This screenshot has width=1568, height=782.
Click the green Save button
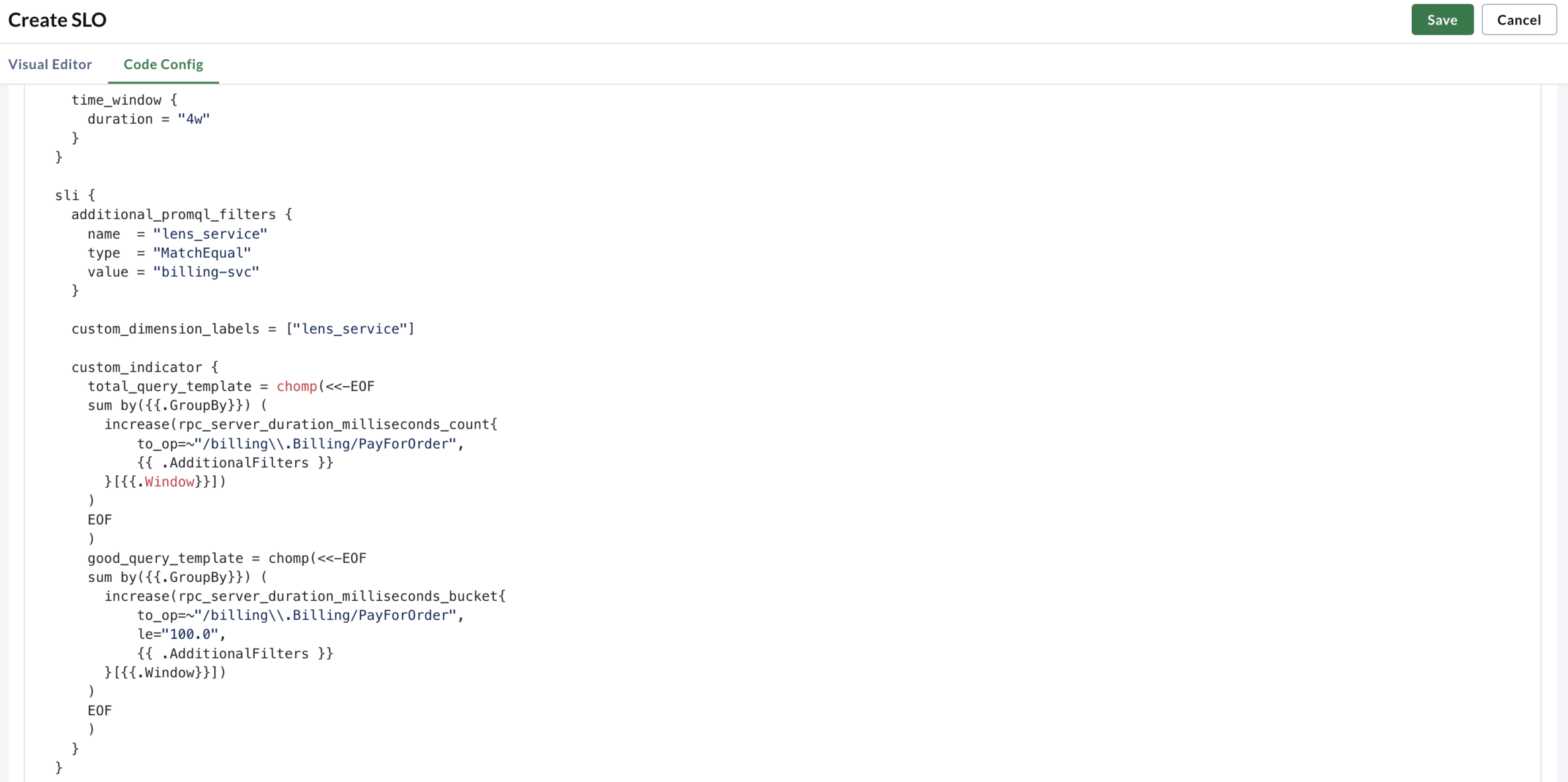coord(1442,20)
